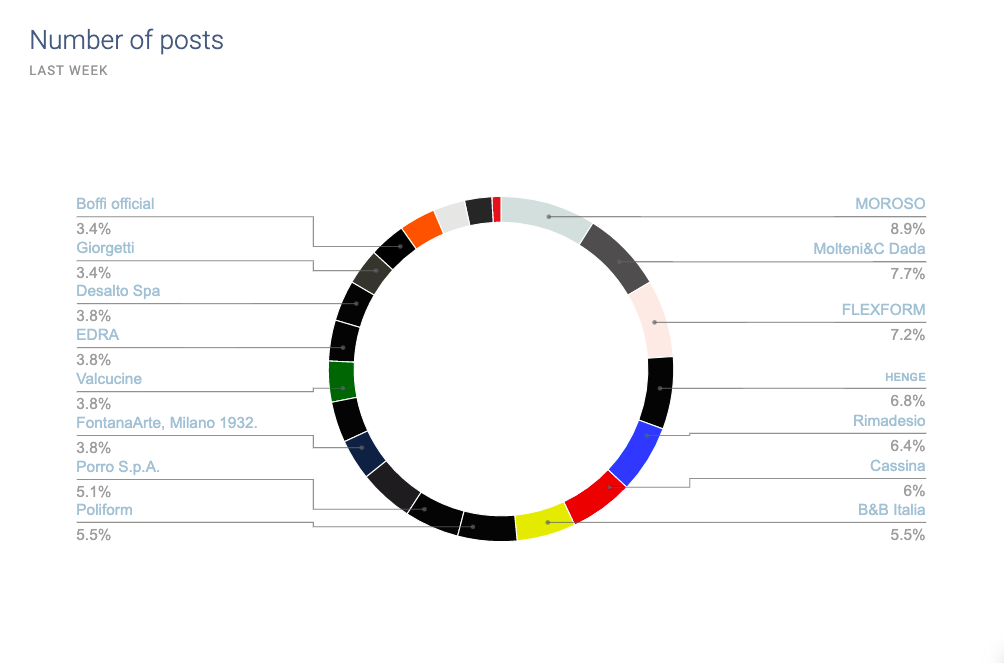Click the large red Cassina segment
This screenshot has width=1004, height=663.
point(595,497)
